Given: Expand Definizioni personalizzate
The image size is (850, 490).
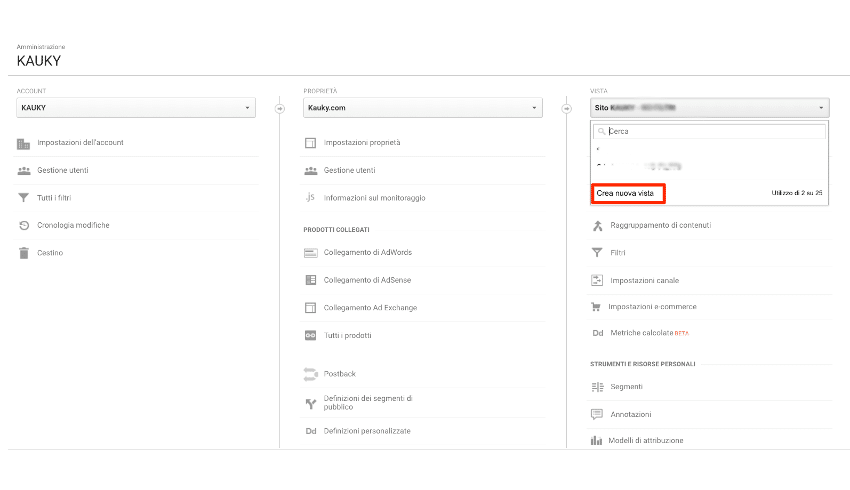Looking at the screenshot, I should tap(367, 431).
